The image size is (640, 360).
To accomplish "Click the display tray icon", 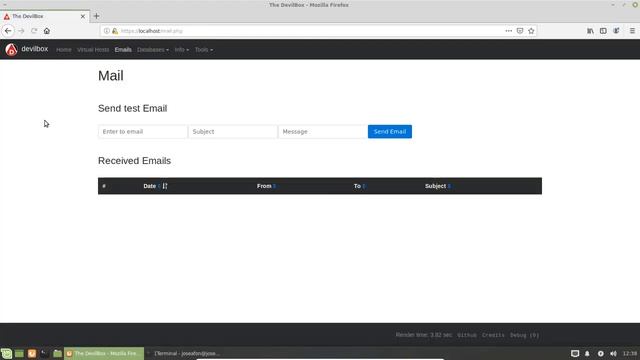I will click(x=575, y=353).
